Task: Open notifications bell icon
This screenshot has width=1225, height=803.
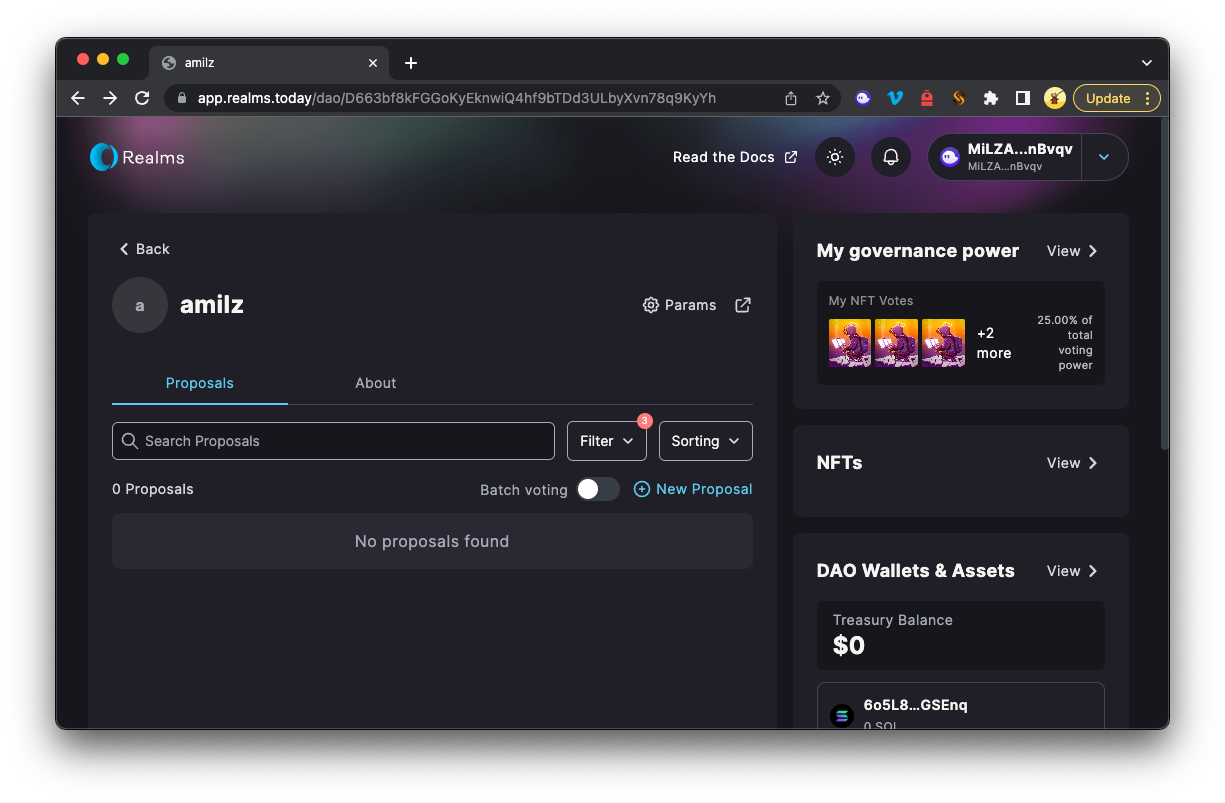Action: coord(891,157)
